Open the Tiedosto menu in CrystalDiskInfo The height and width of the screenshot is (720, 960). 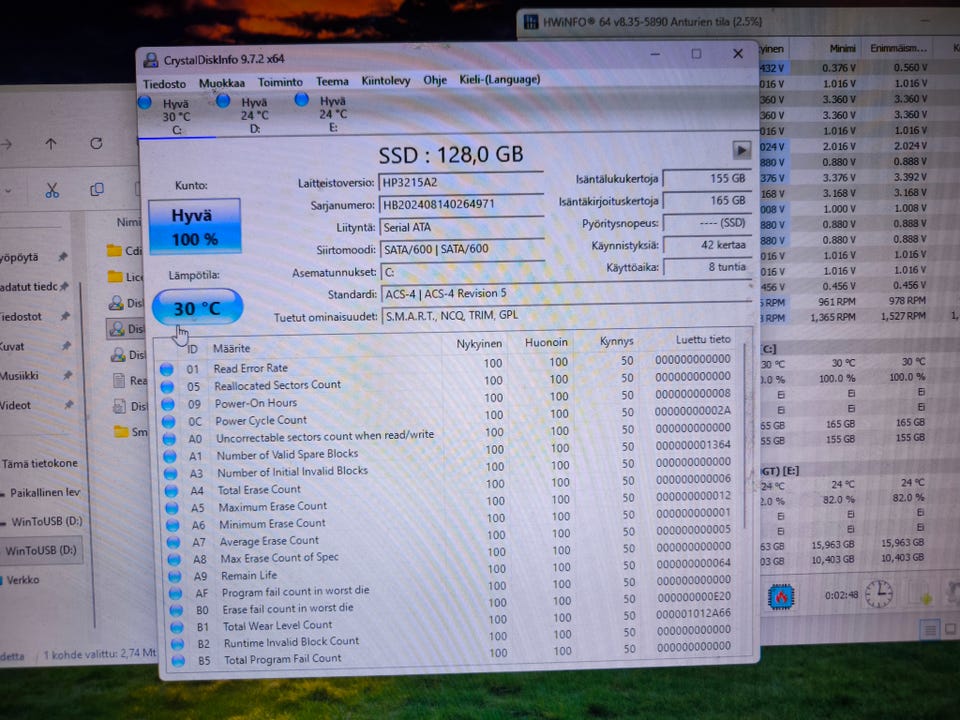coord(164,84)
